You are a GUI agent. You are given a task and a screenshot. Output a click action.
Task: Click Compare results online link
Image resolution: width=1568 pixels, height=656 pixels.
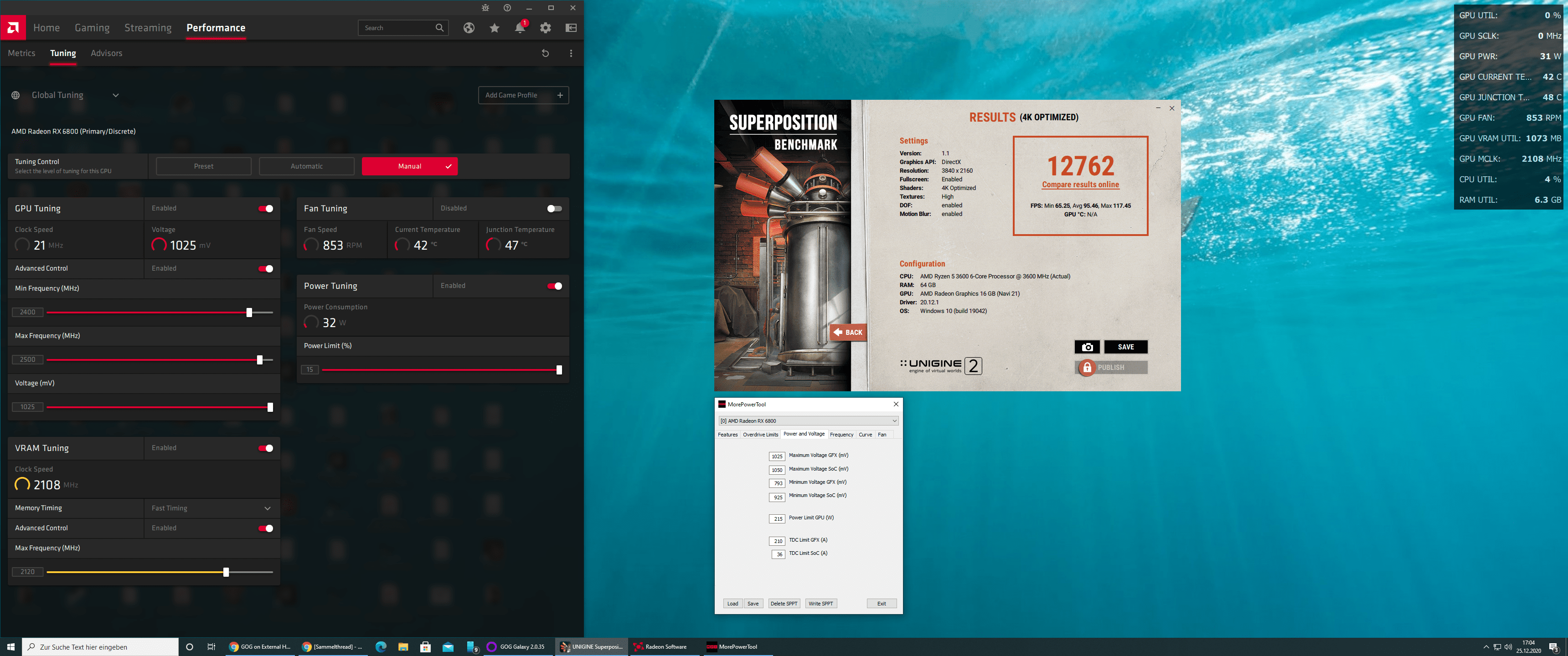[x=1080, y=185]
